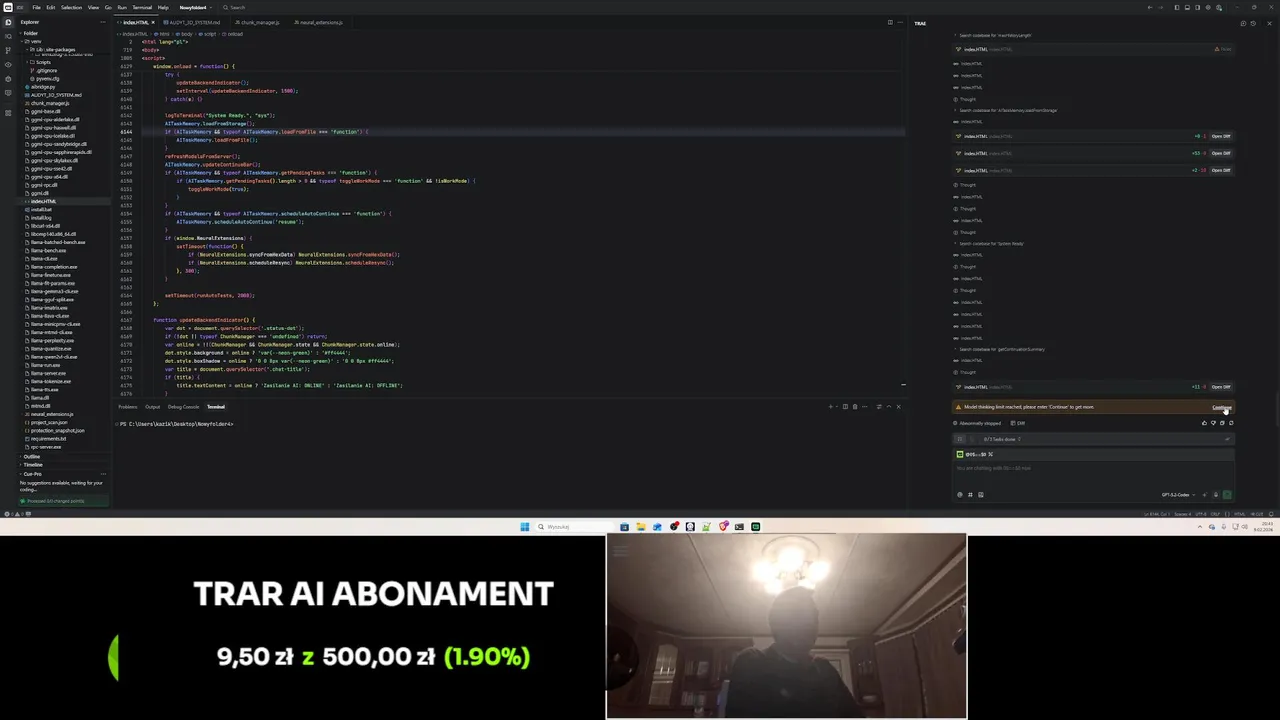Open the Help menu
Screen dimensions: 1280x720
point(163,7)
